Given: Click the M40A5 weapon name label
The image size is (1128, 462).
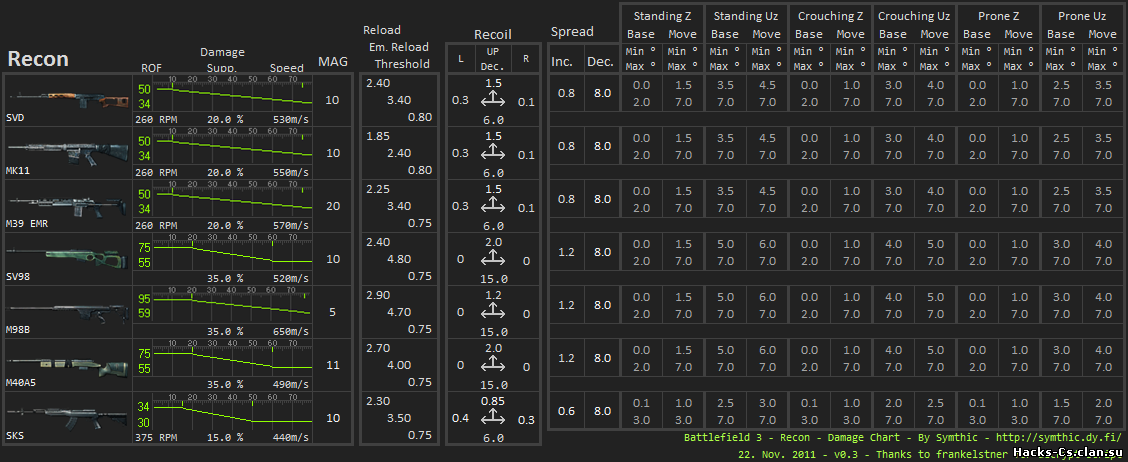Looking at the screenshot, I should [21, 383].
